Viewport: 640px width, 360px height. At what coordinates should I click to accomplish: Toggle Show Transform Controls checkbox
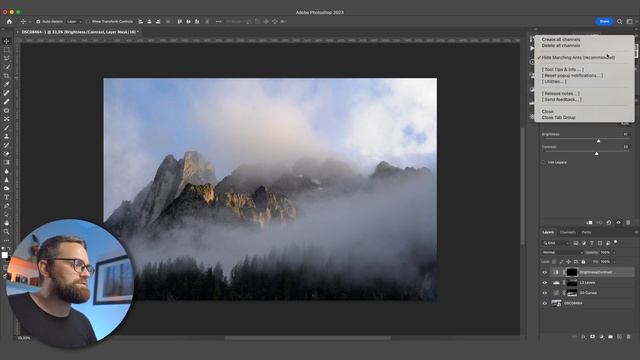88,22
